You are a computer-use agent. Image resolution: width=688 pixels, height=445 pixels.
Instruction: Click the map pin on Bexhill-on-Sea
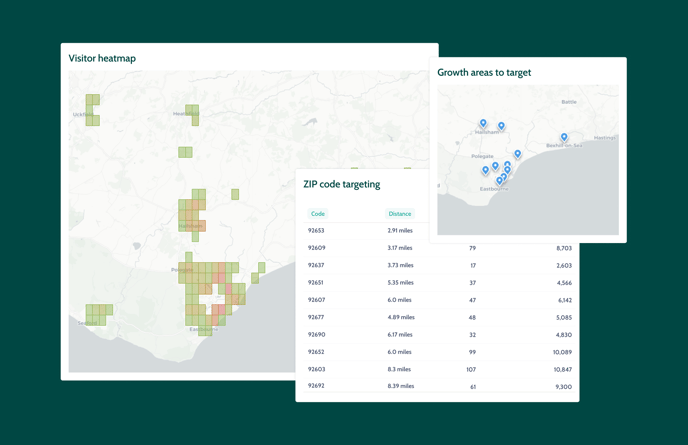[564, 137]
